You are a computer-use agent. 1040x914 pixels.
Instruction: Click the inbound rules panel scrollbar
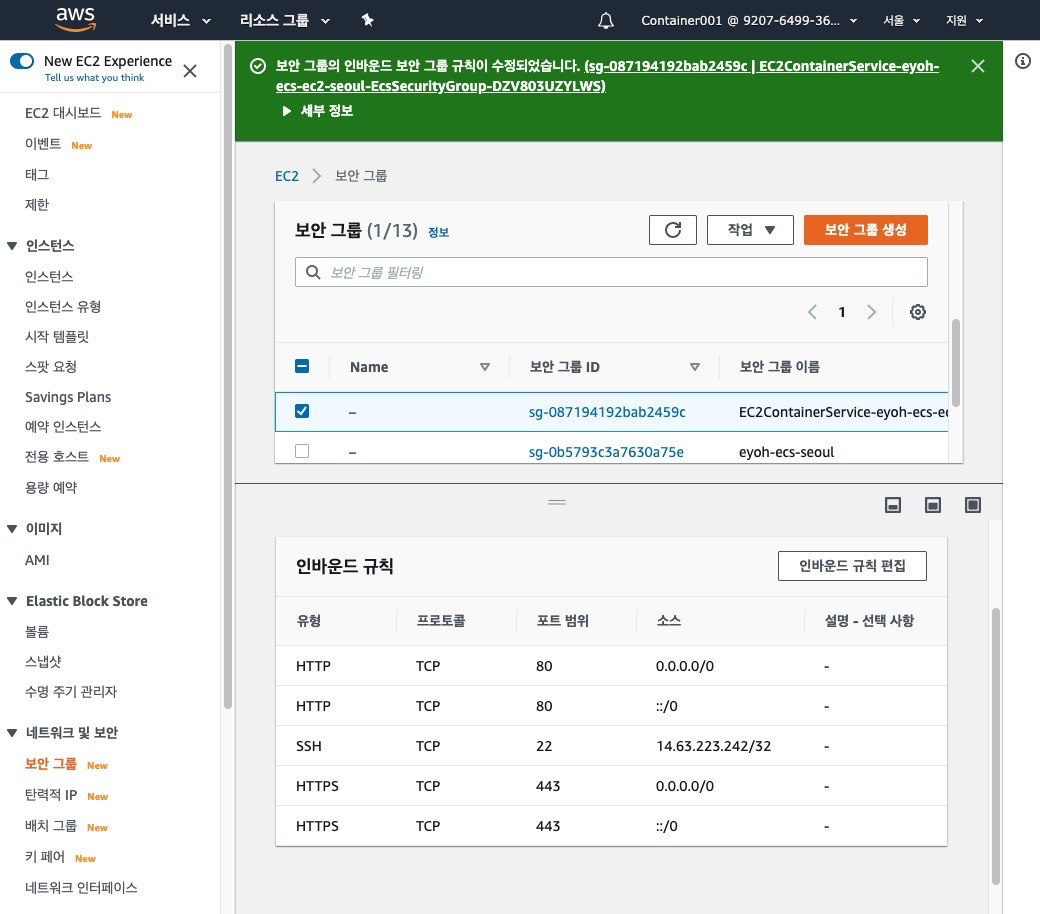996,746
